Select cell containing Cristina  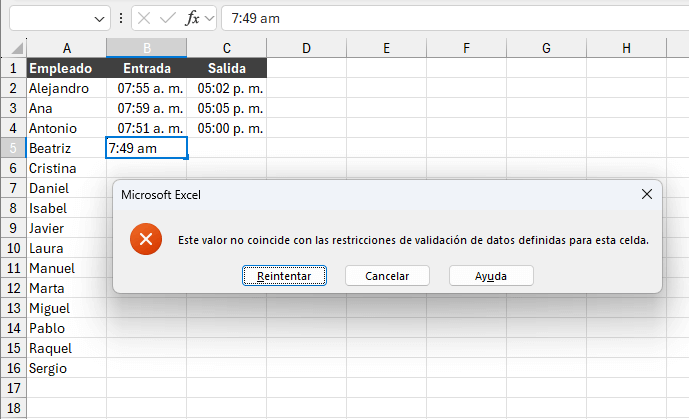(66, 168)
